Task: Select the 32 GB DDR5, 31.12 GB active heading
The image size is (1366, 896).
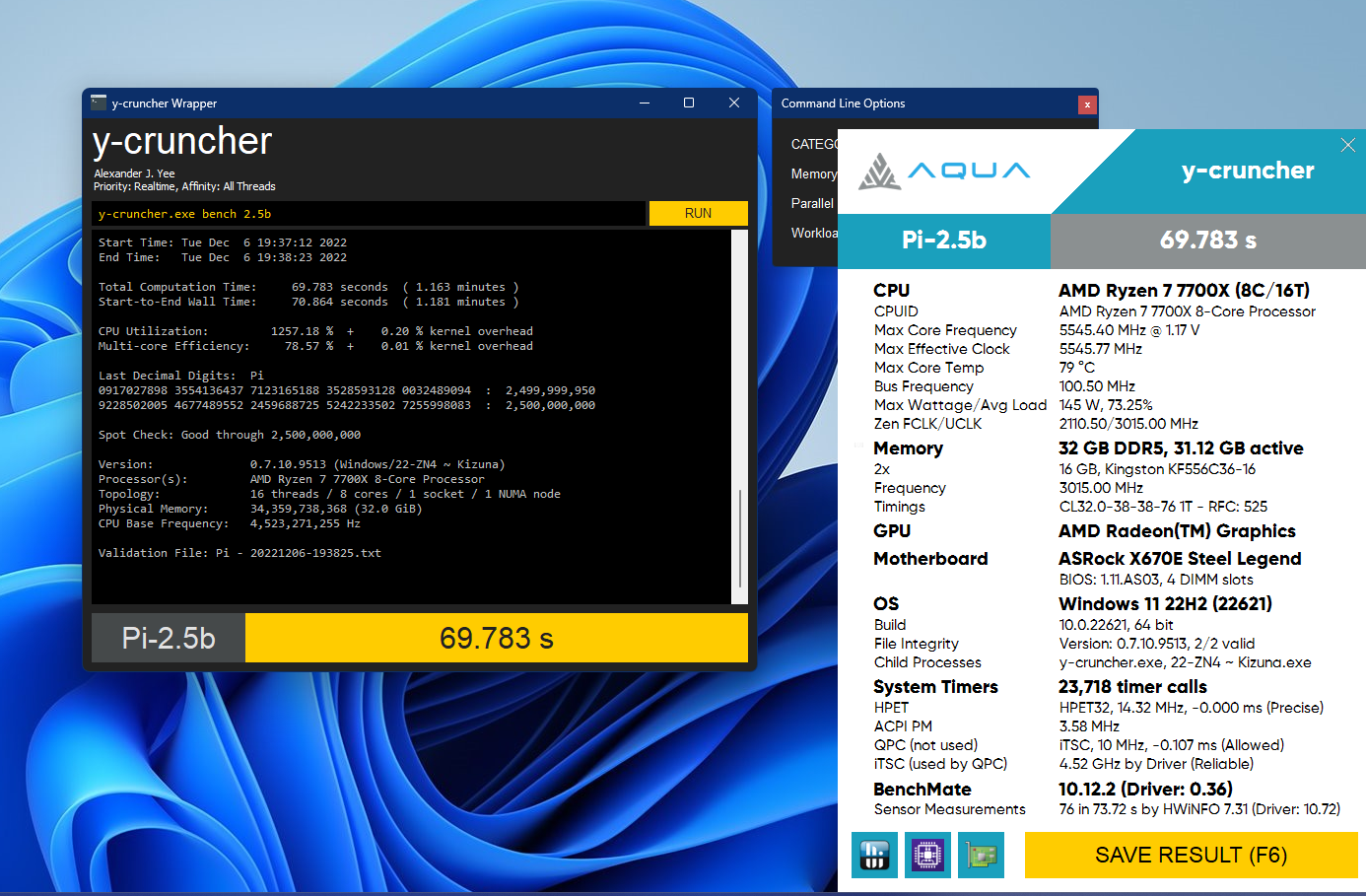Action: point(1181,448)
